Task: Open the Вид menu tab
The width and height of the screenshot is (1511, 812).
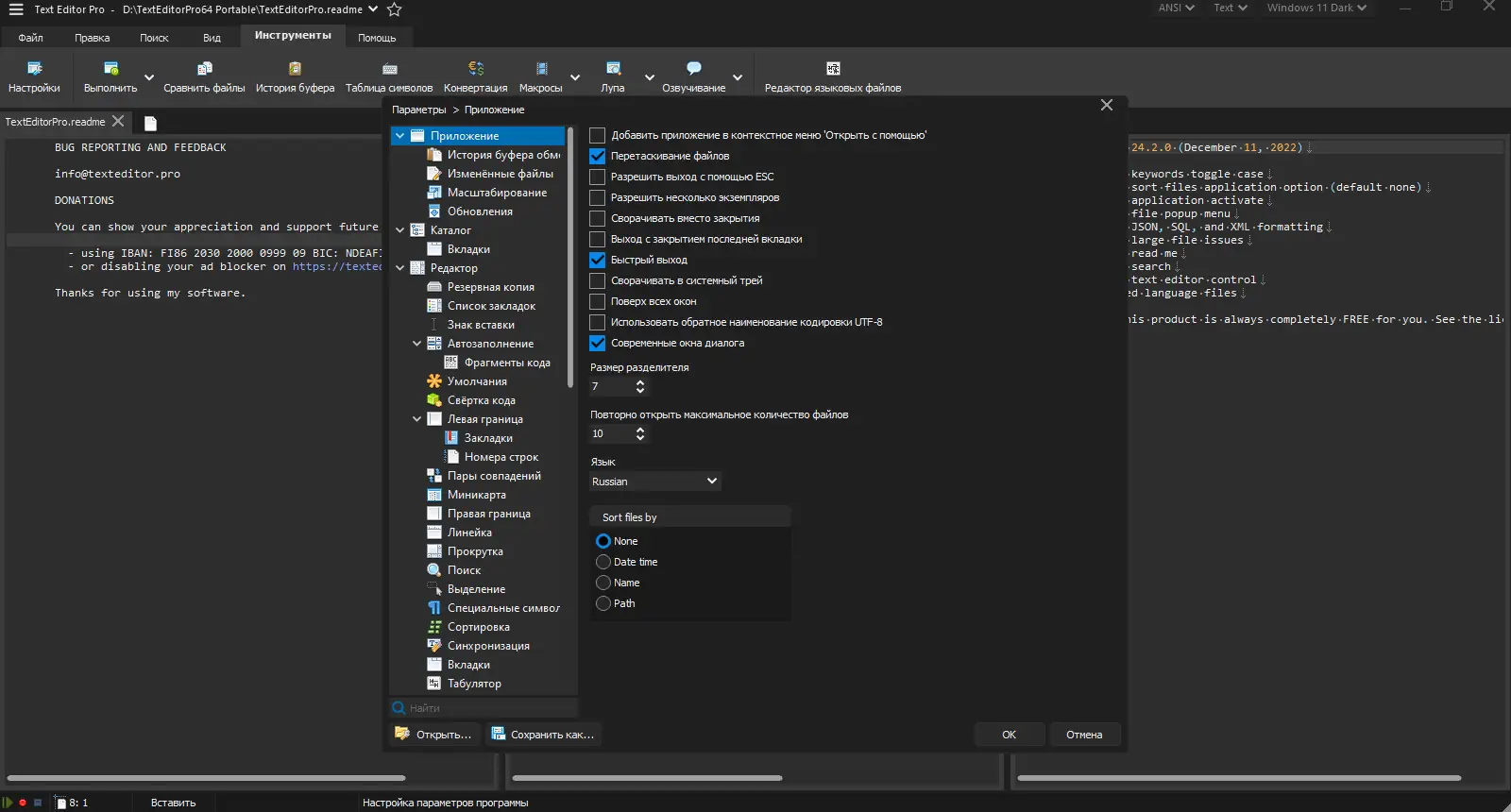Action: (212, 38)
